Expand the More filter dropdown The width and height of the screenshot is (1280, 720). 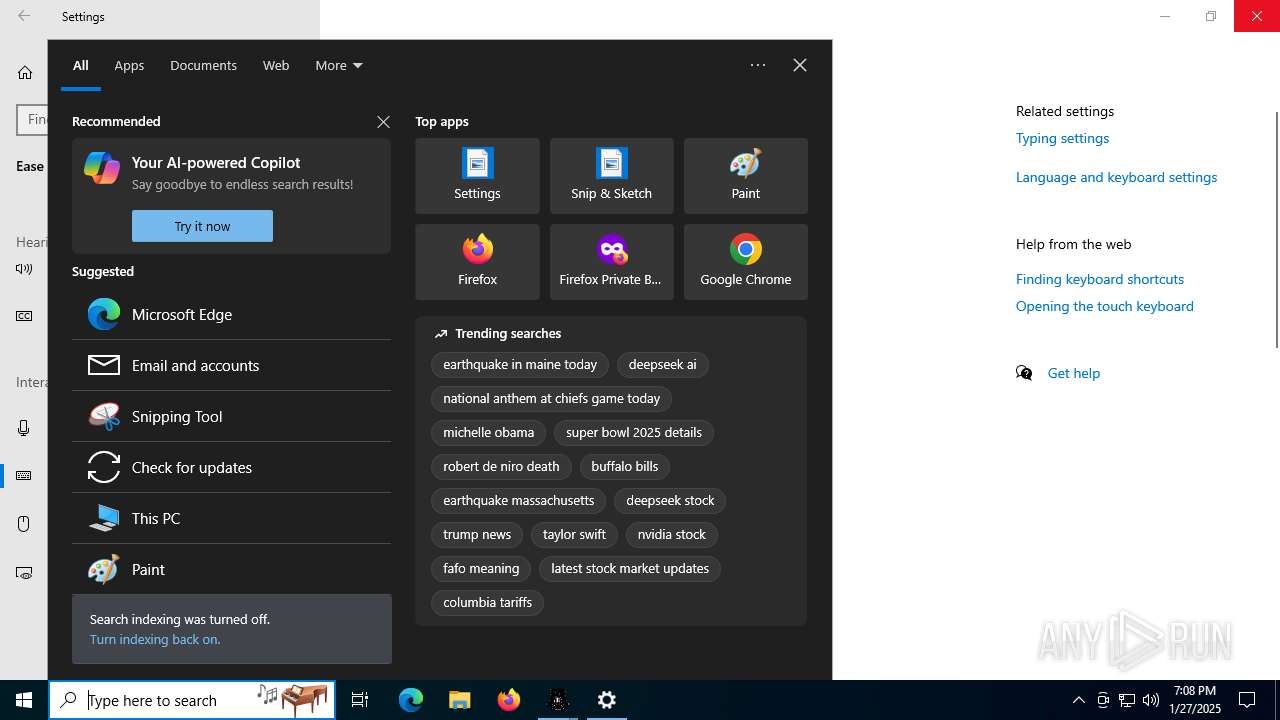[x=339, y=65]
